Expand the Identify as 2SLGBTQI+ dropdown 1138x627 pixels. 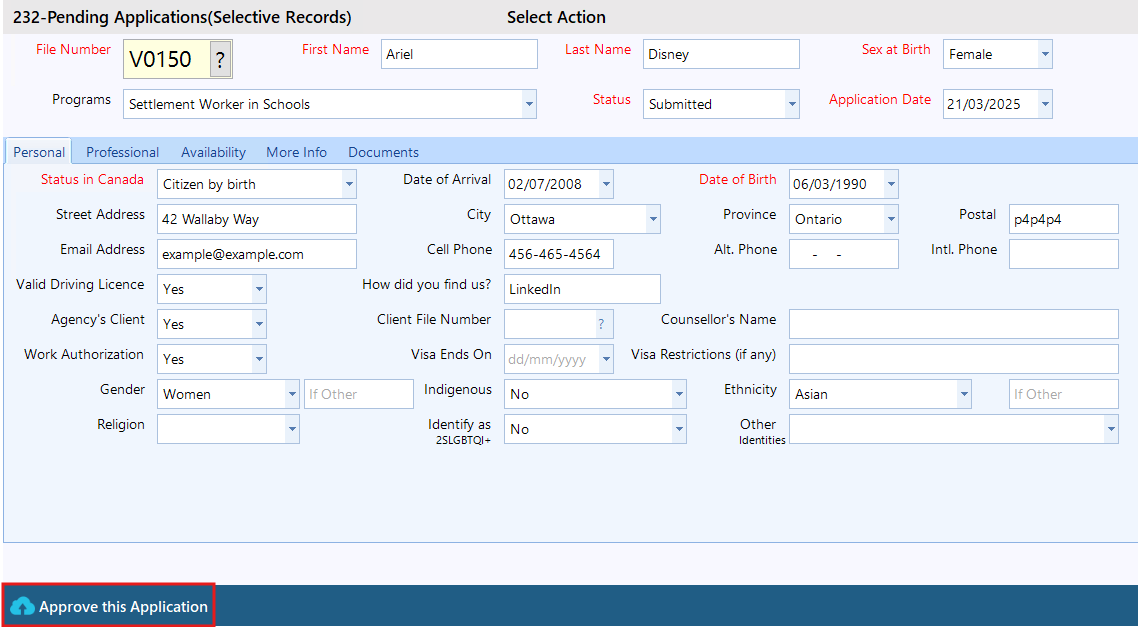[x=679, y=429]
